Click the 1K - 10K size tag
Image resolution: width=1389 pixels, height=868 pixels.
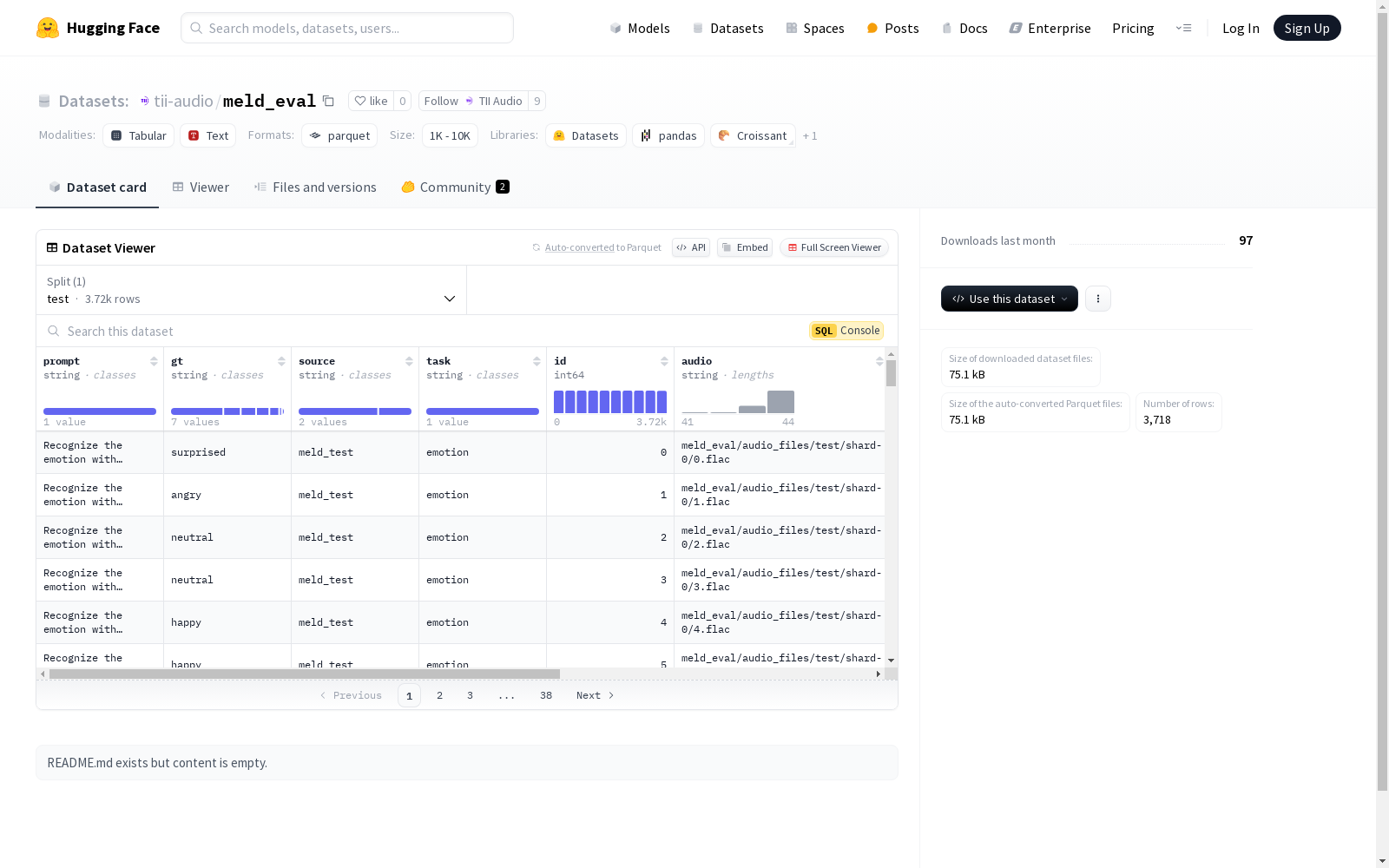click(x=450, y=135)
